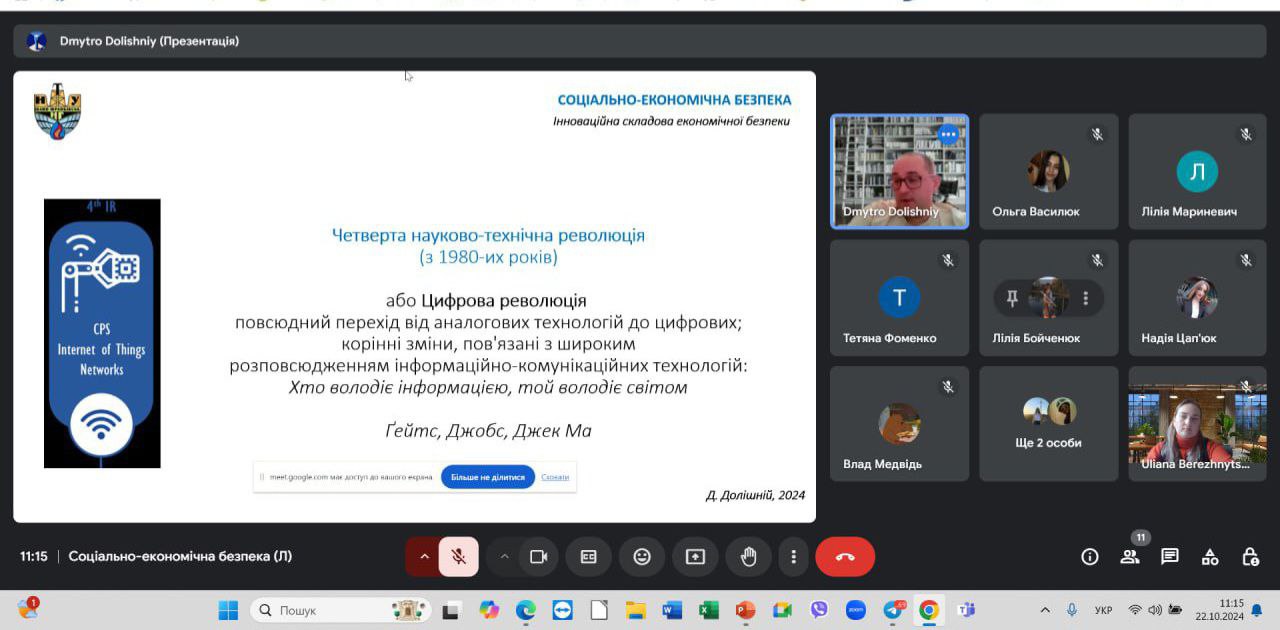The width and height of the screenshot is (1280, 630).
Task: Open options on Dmytro Dolishniy's video tile
Action: [948, 134]
